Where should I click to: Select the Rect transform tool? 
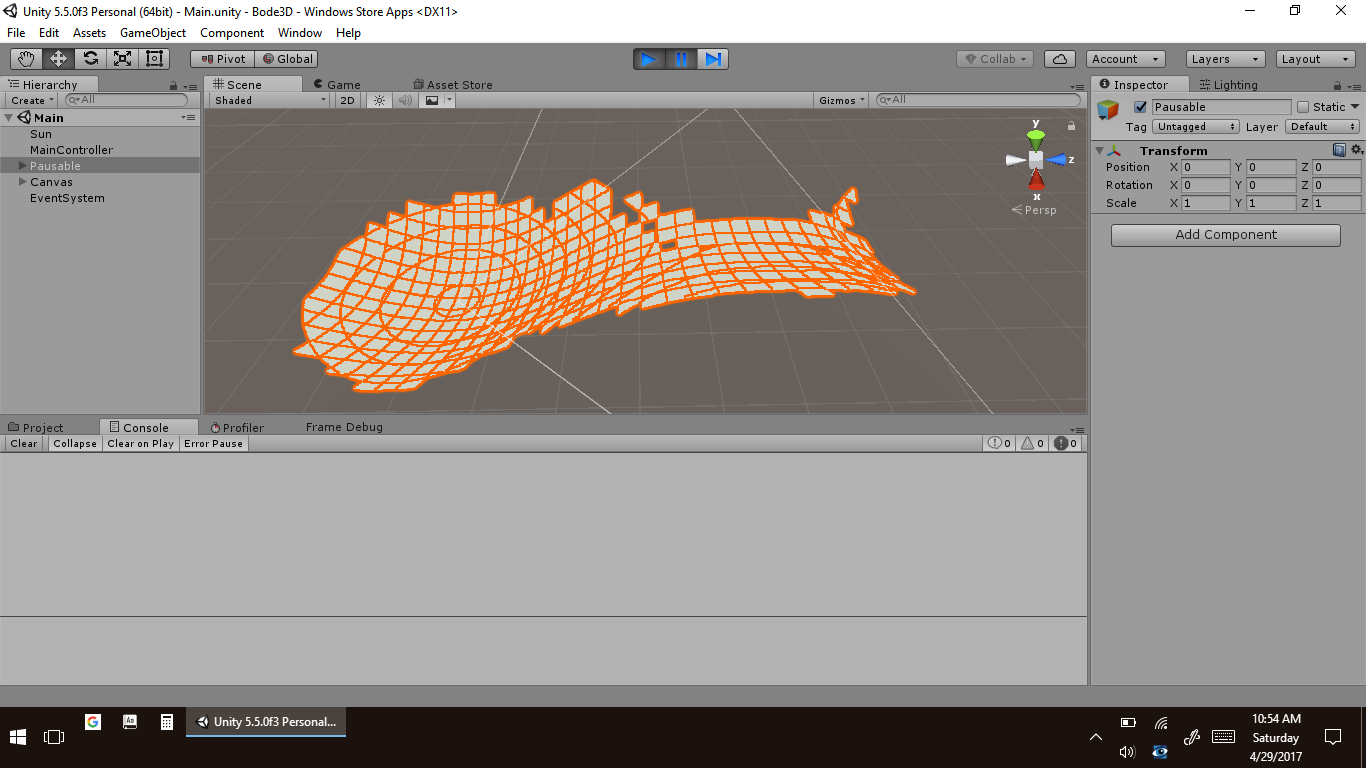154,59
